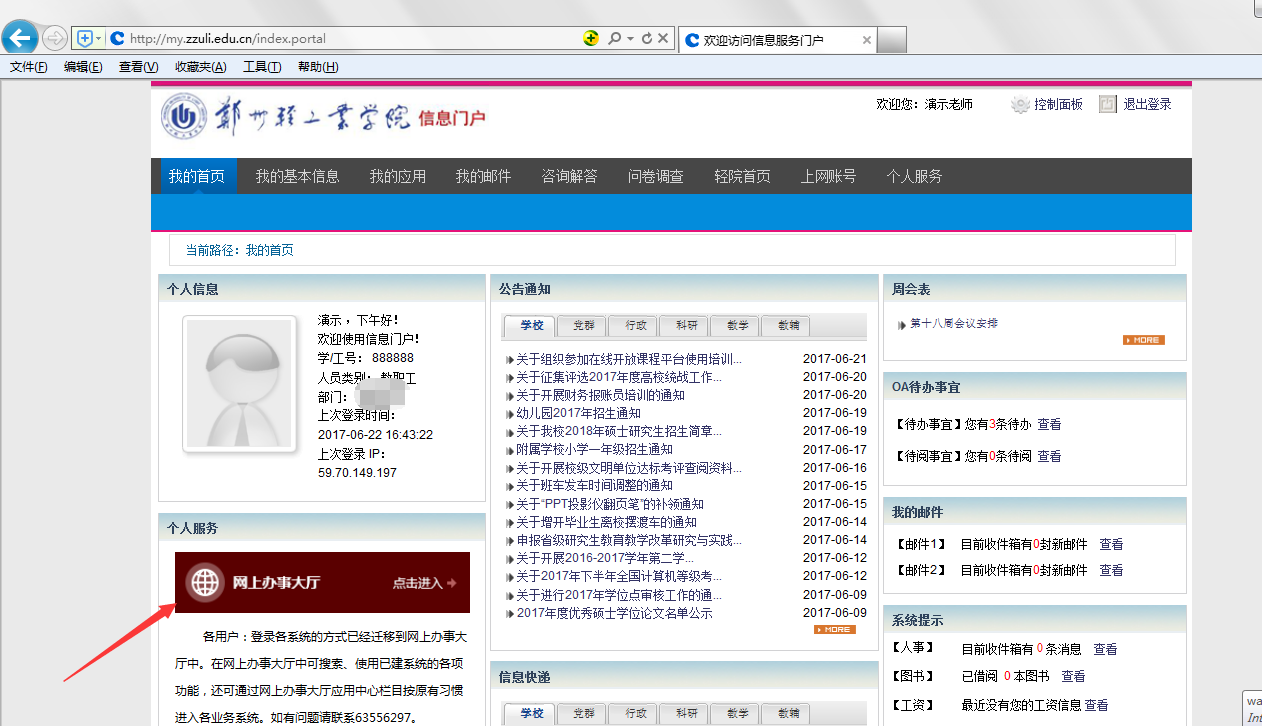Open the 文件(F) menu
Screen dimensions: 1262x726
pyautogui.click(x=29, y=67)
